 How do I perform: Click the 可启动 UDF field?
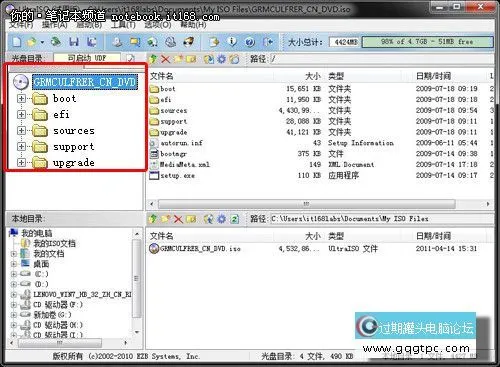[x=87, y=58]
